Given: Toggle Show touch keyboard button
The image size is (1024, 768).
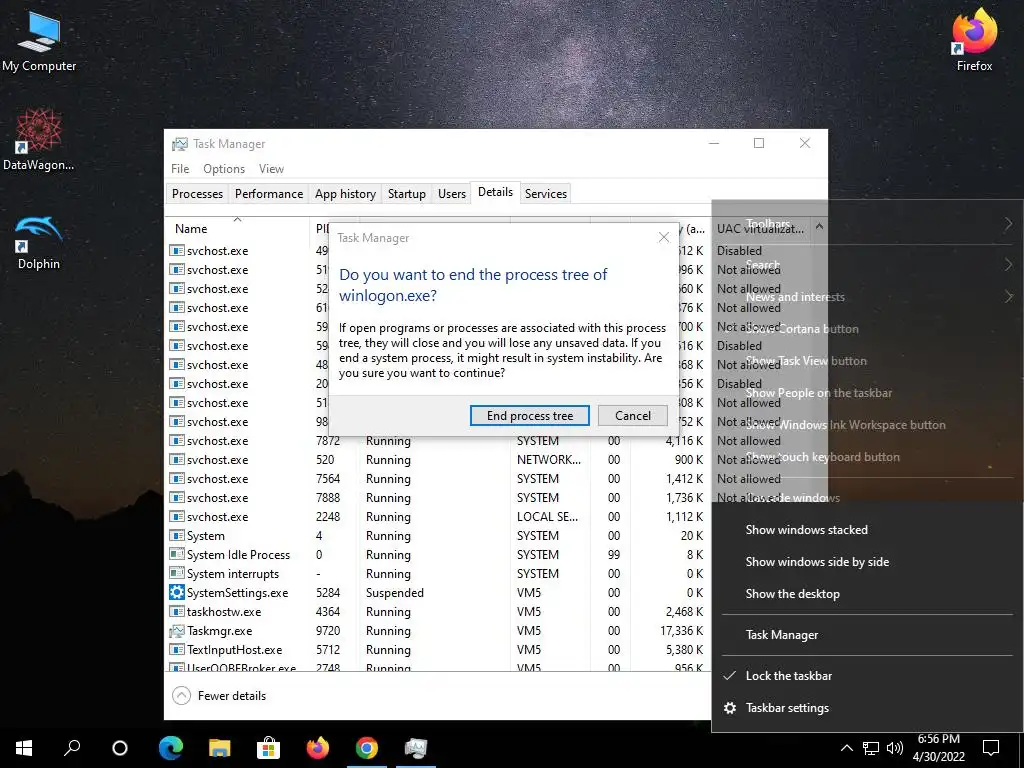Looking at the screenshot, I should coord(868,456).
